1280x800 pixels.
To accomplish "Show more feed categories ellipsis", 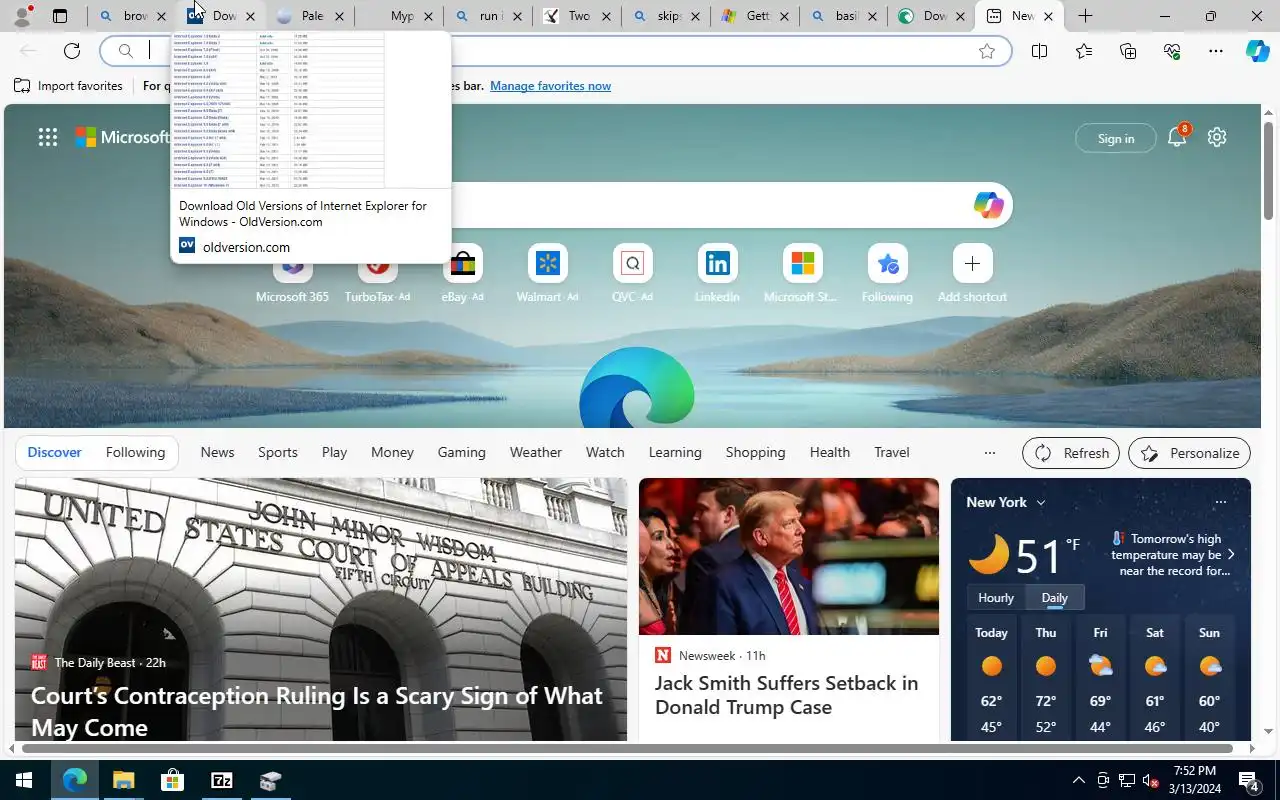I will 989,453.
